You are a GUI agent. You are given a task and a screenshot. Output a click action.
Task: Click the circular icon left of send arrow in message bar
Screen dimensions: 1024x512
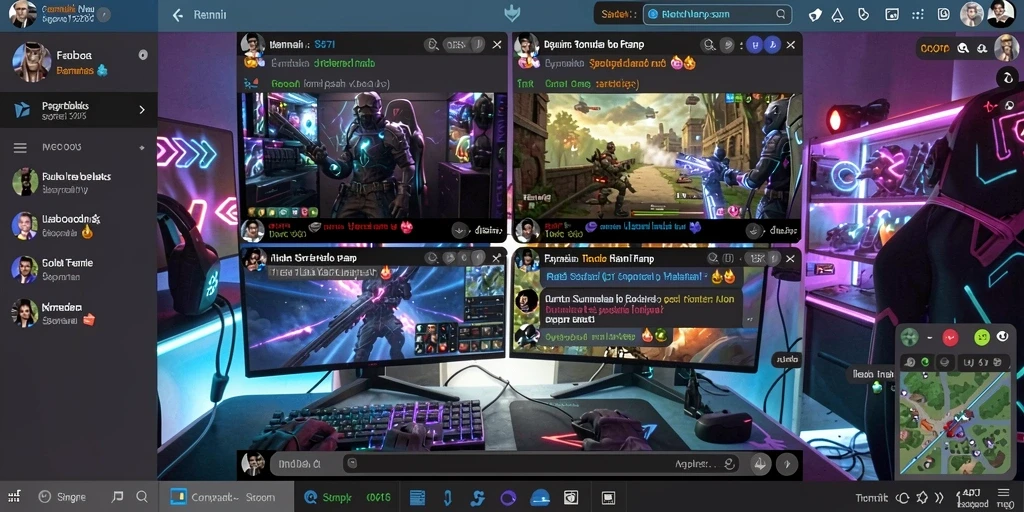(760, 464)
